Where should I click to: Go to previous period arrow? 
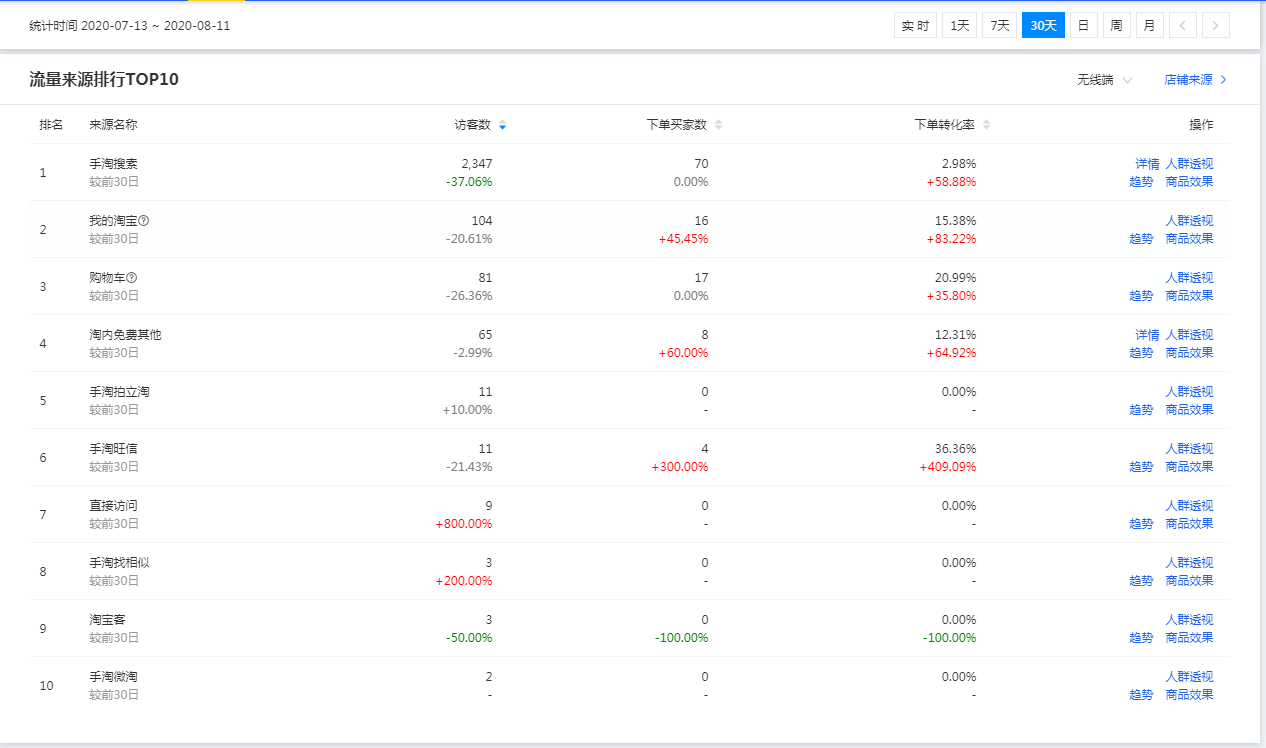pyautogui.click(x=1183, y=26)
